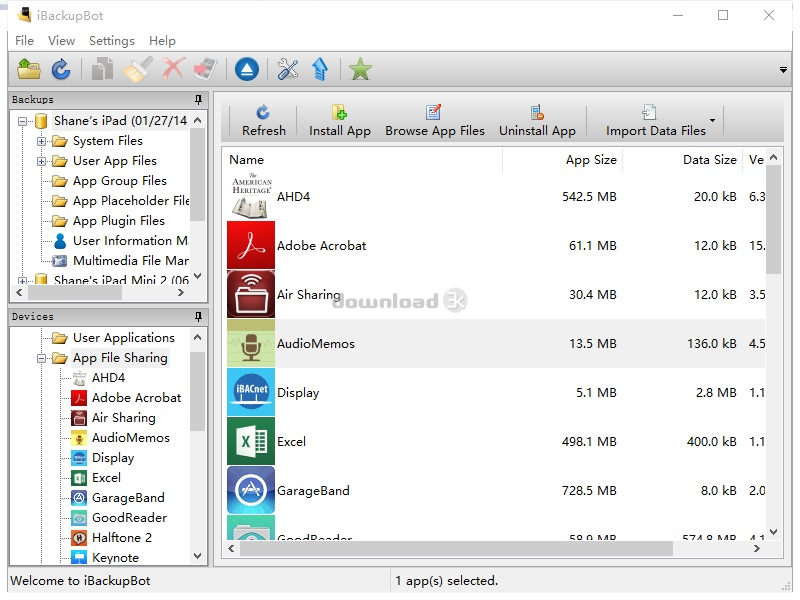Viewport: 800px width, 600px height.
Task: Click Devices panel scrollbar down arrow
Action: (198, 556)
